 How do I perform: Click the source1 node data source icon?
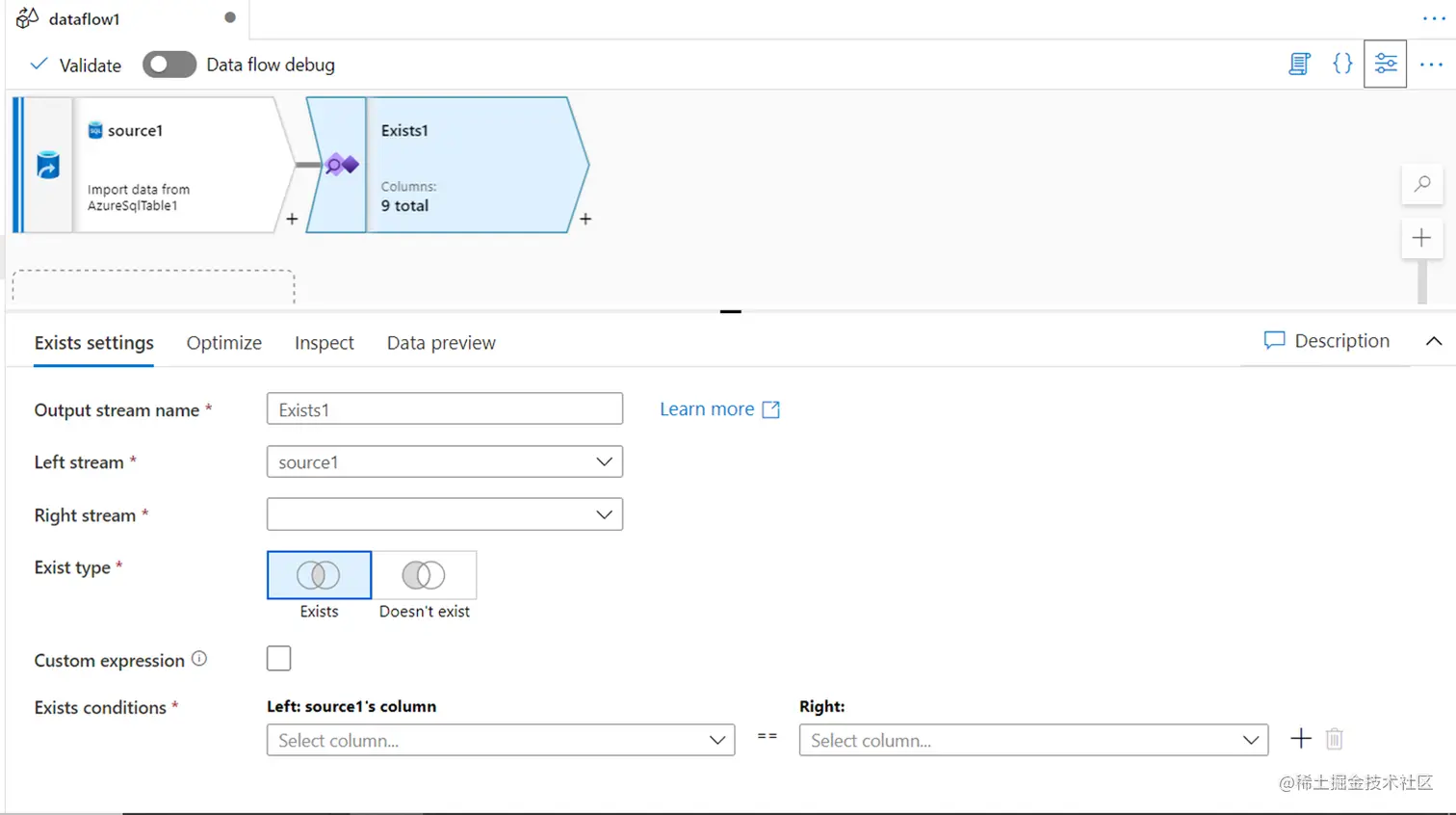click(x=48, y=166)
